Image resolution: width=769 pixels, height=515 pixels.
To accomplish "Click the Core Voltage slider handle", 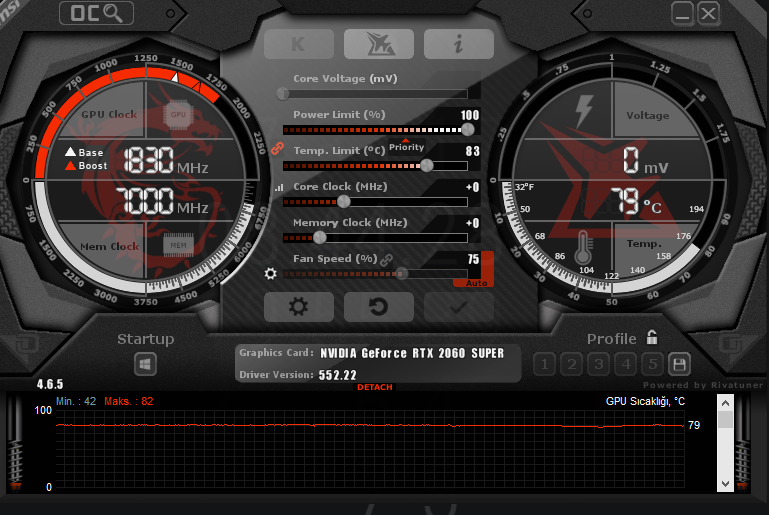I will coord(282,93).
